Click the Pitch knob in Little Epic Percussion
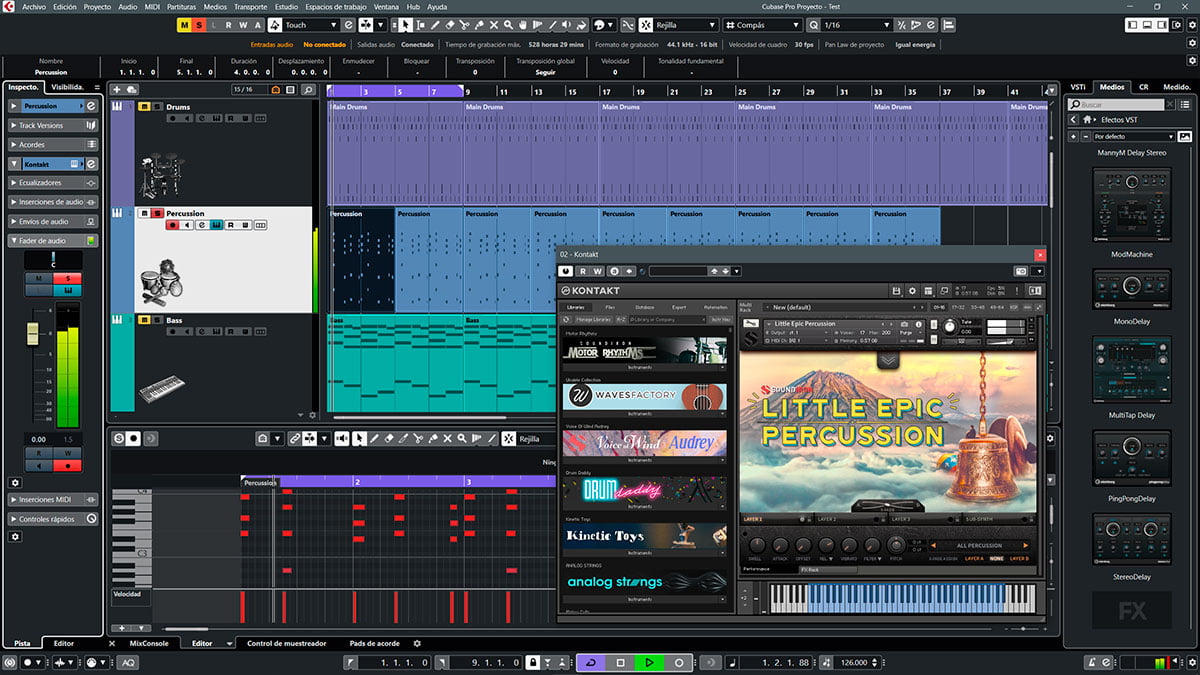Viewport: 1200px width, 675px height. [895, 544]
